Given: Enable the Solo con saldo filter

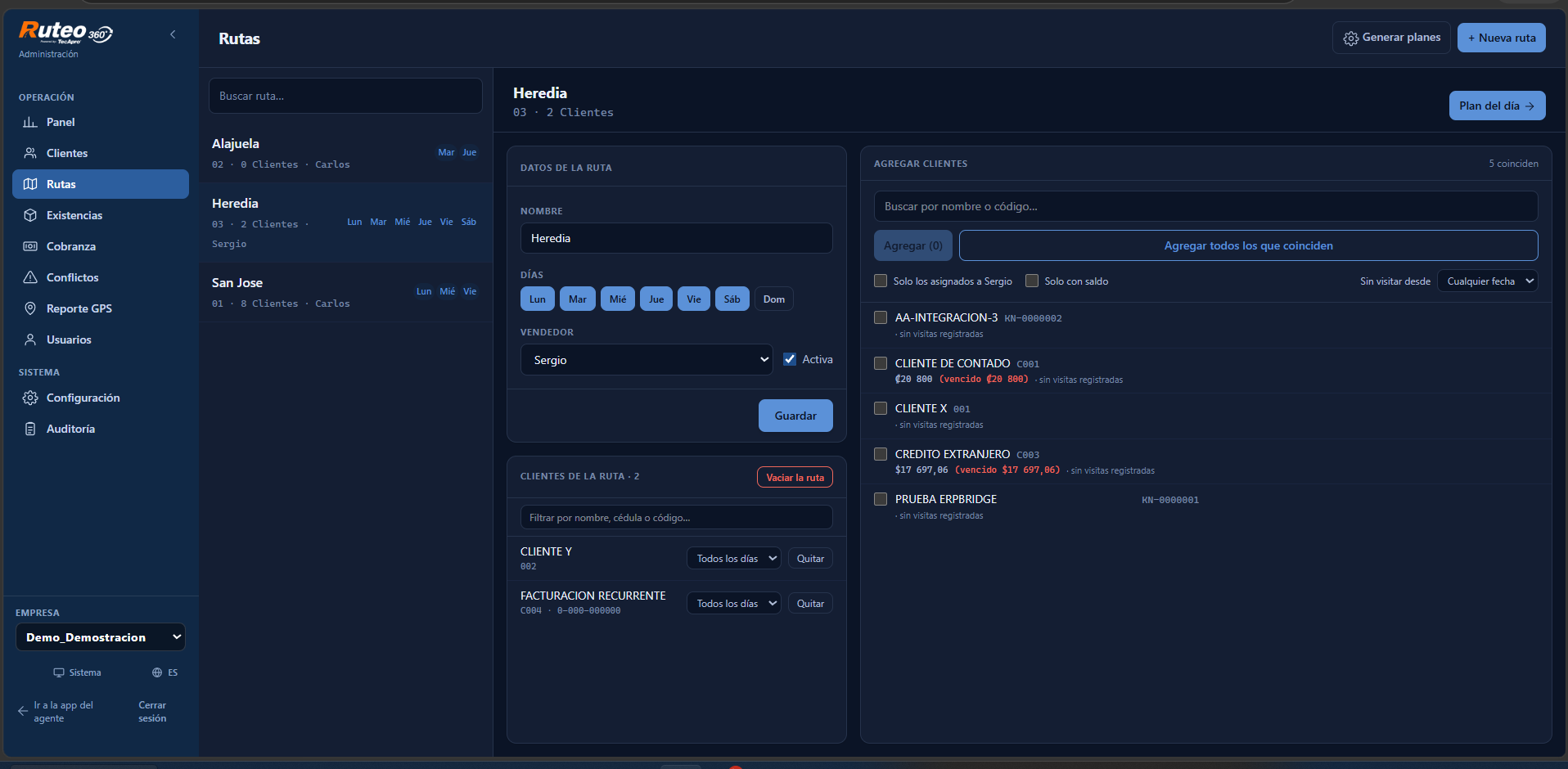Looking at the screenshot, I should click(x=1032, y=281).
